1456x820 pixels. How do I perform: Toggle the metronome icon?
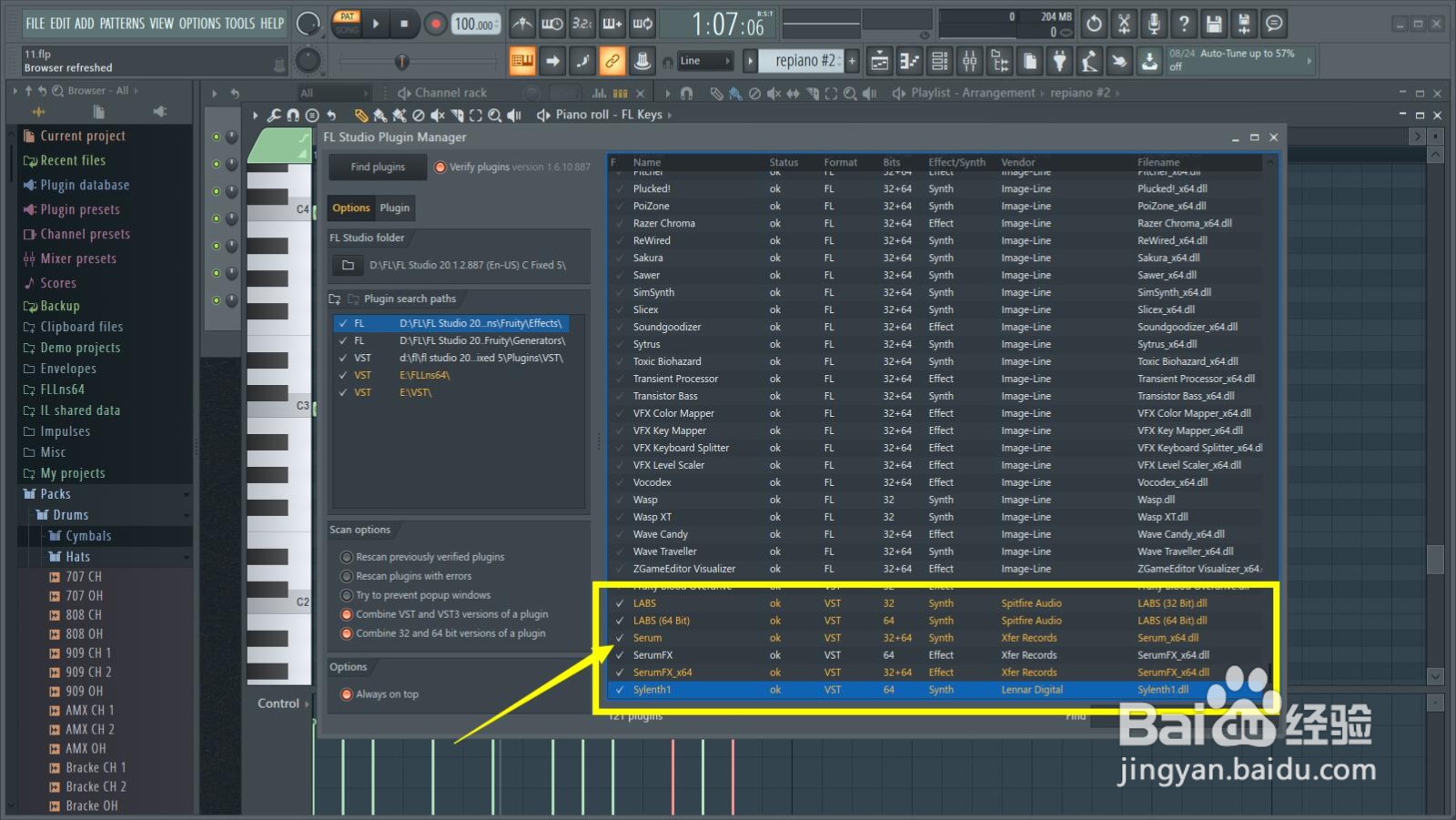point(521,24)
